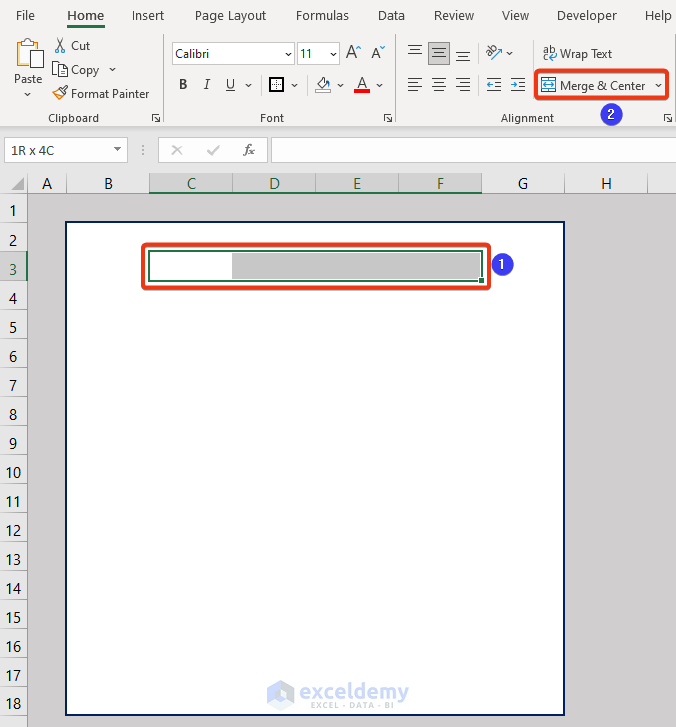
Task: Expand underline style dropdown arrow
Action: 249,85
